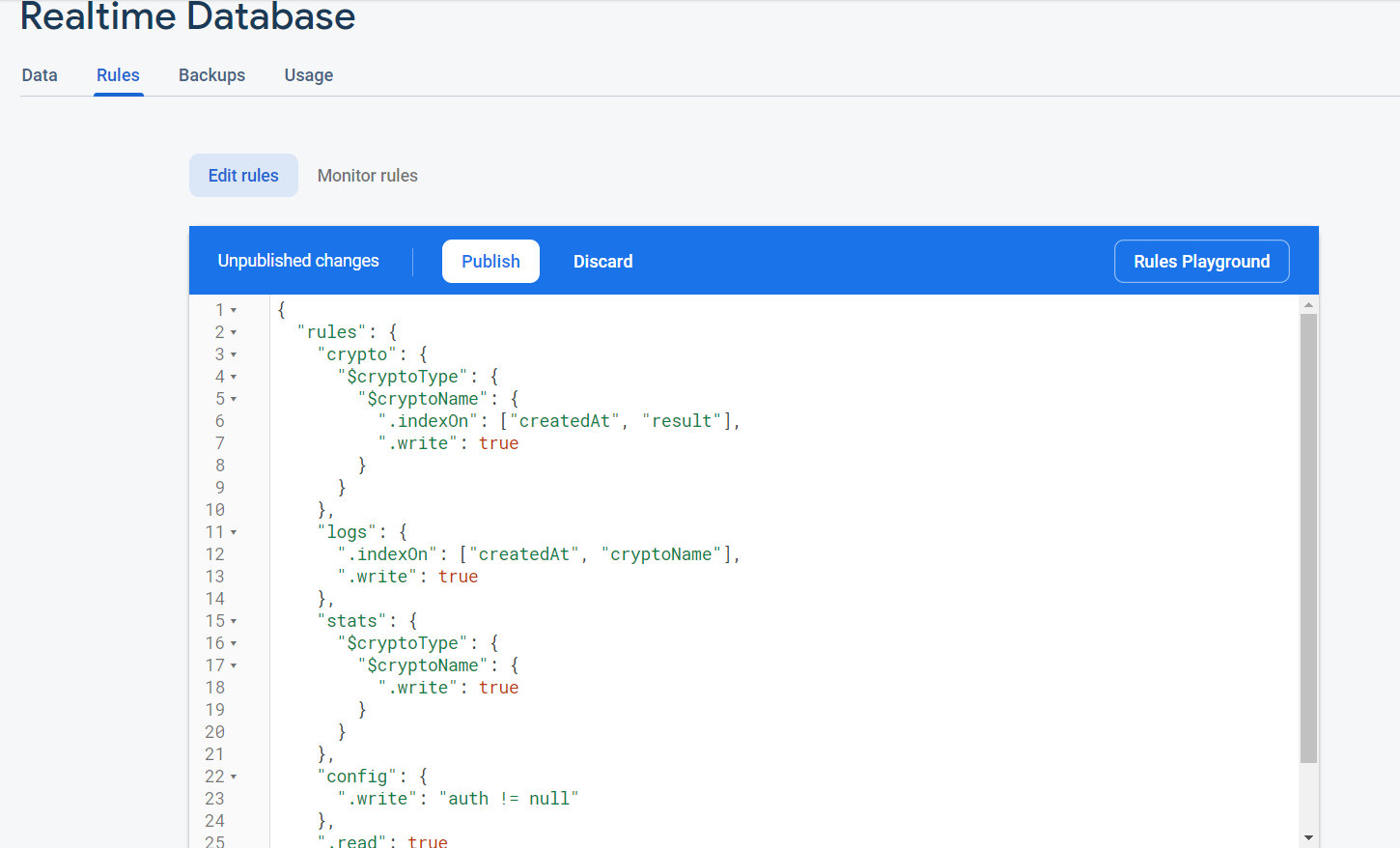
Task: Click the editor scrollbar down arrow
Action: (x=1308, y=837)
